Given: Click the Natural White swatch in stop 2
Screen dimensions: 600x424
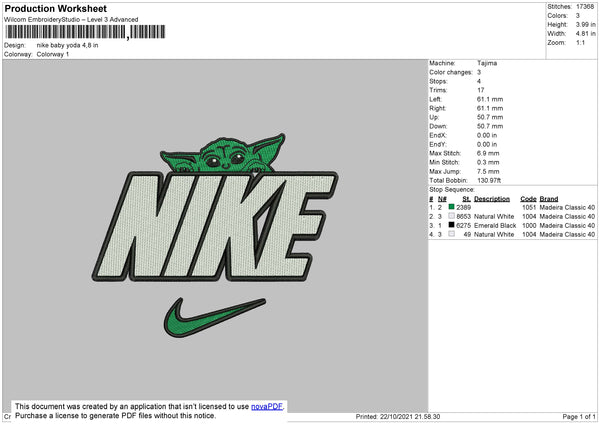Looking at the screenshot, I should (x=452, y=216).
